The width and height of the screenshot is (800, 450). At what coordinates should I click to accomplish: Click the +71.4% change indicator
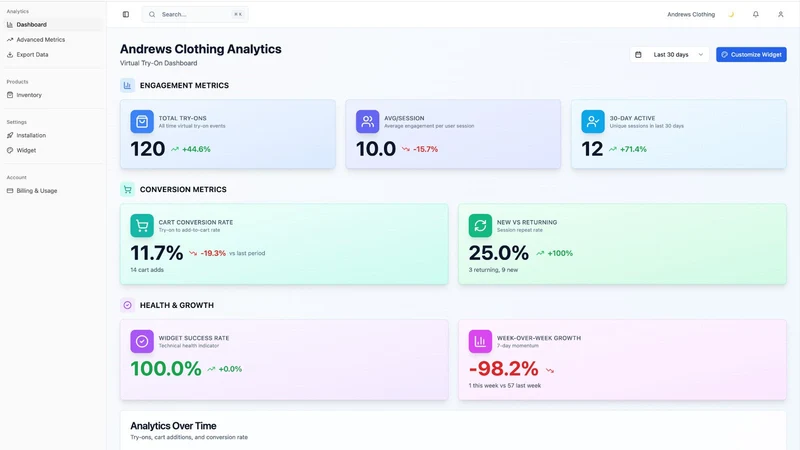(x=628, y=149)
